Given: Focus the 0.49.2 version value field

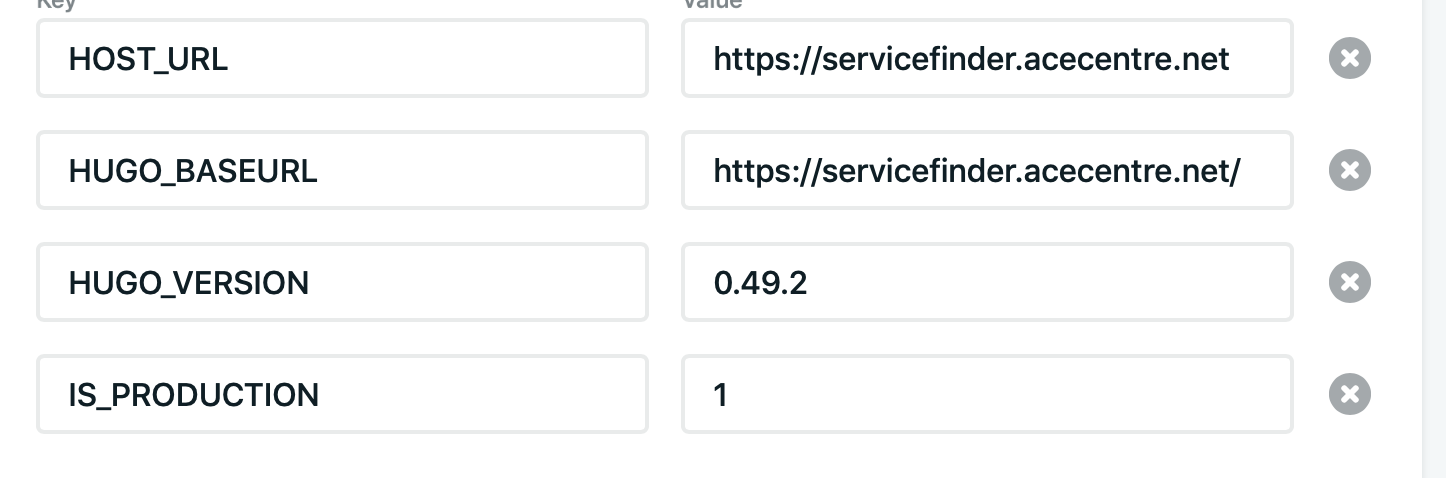Looking at the screenshot, I should (x=987, y=282).
